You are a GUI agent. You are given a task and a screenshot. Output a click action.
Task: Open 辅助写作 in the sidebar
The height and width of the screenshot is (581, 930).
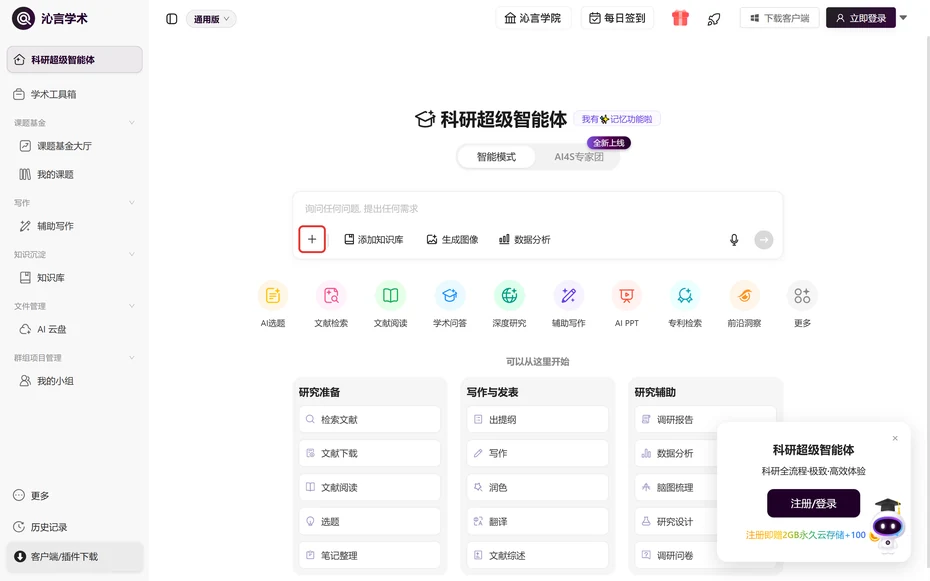[x=75, y=226]
